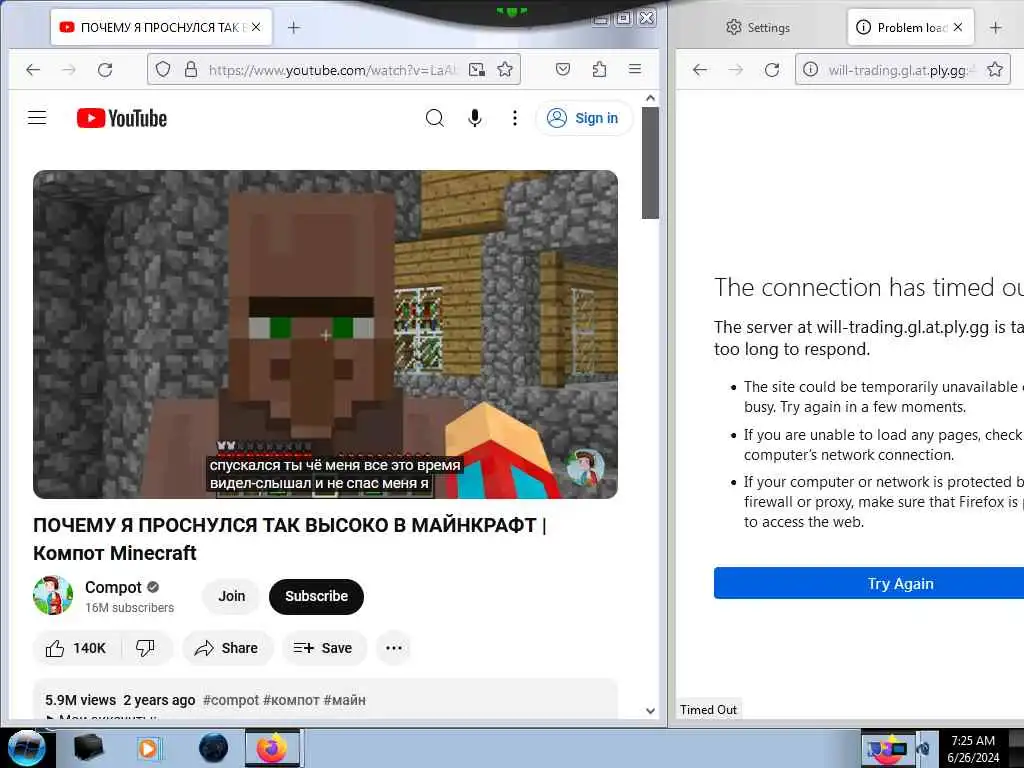Open a new tab in the right browser window
The width and height of the screenshot is (1024, 768).
995,27
